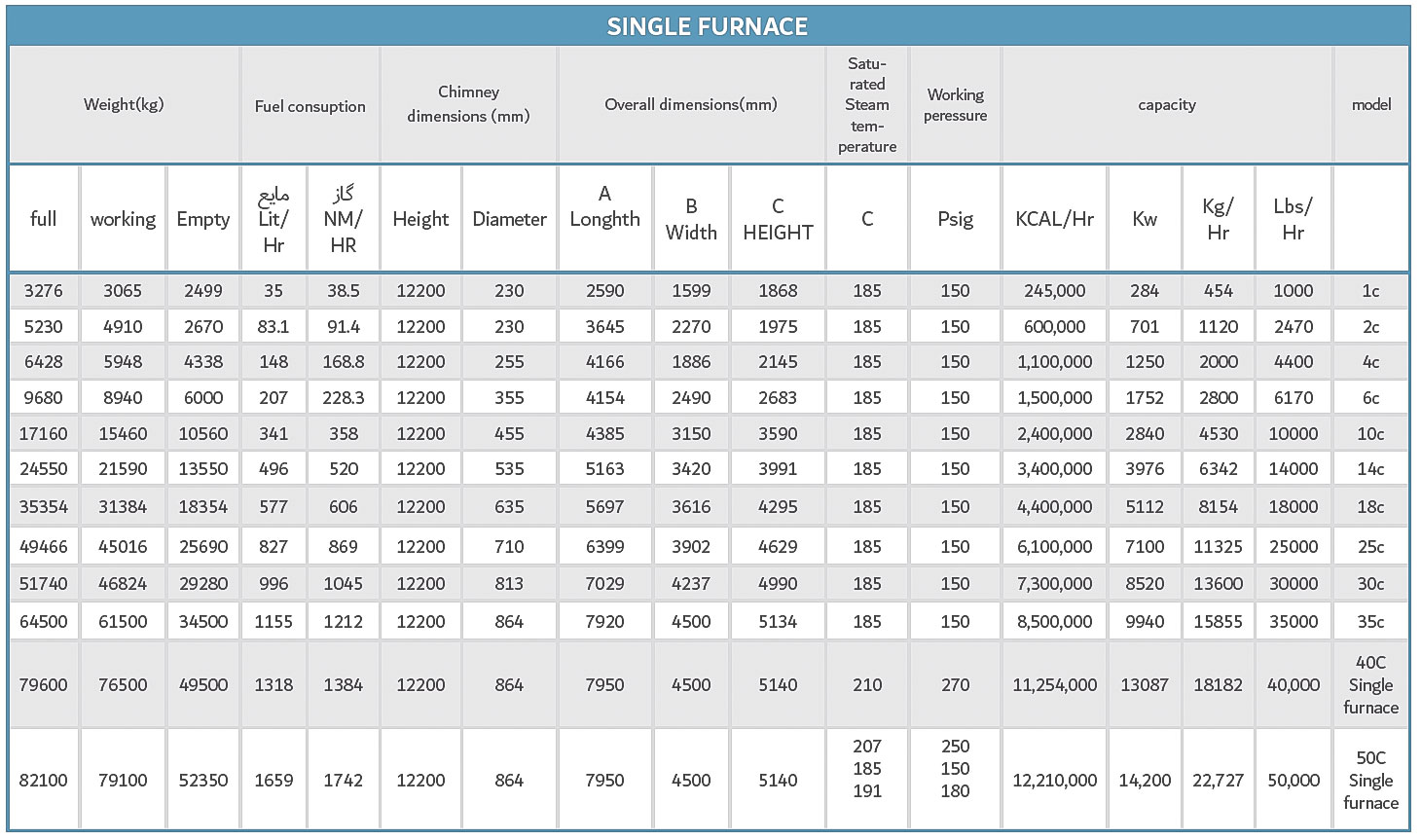1421x840 pixels.
Task: Click the Psig column sub-header
Action: point(955,219)
